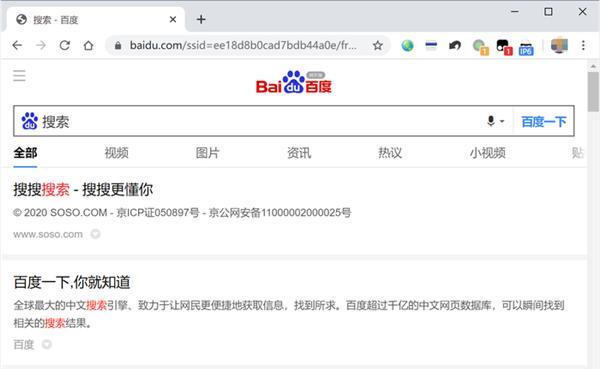
Task: Open the globe extension icon
Action: pos(408,46)
